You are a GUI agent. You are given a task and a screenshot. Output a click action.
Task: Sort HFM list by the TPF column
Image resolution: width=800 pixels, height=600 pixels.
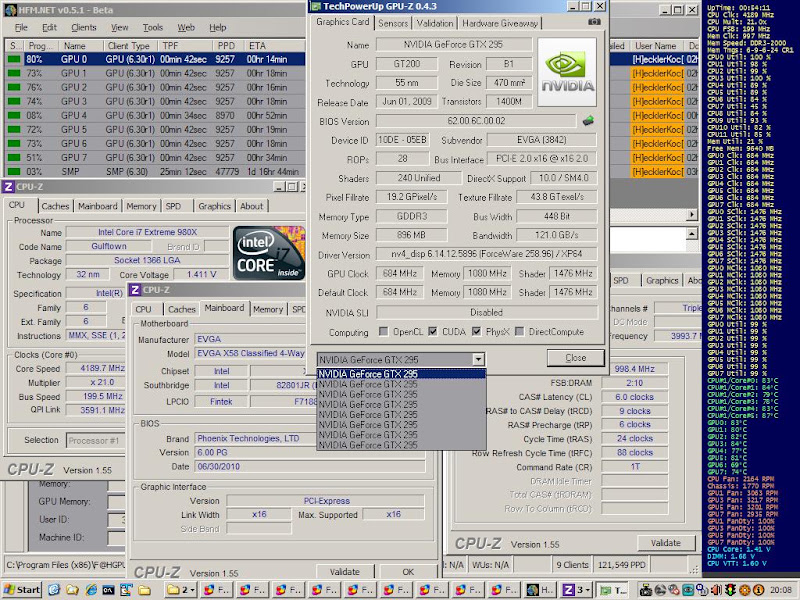click(x=185, y=45)
